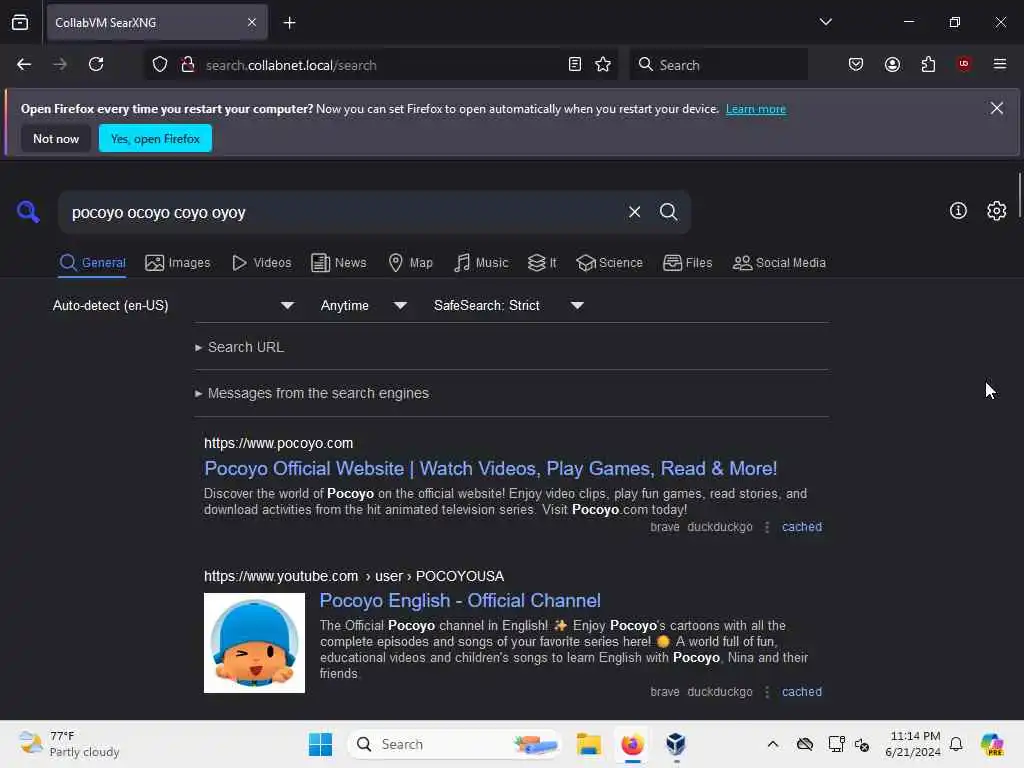This screenshot has height=768, width=1024.
Task: Switch to Science search category
Action: (x=609, y=263)
